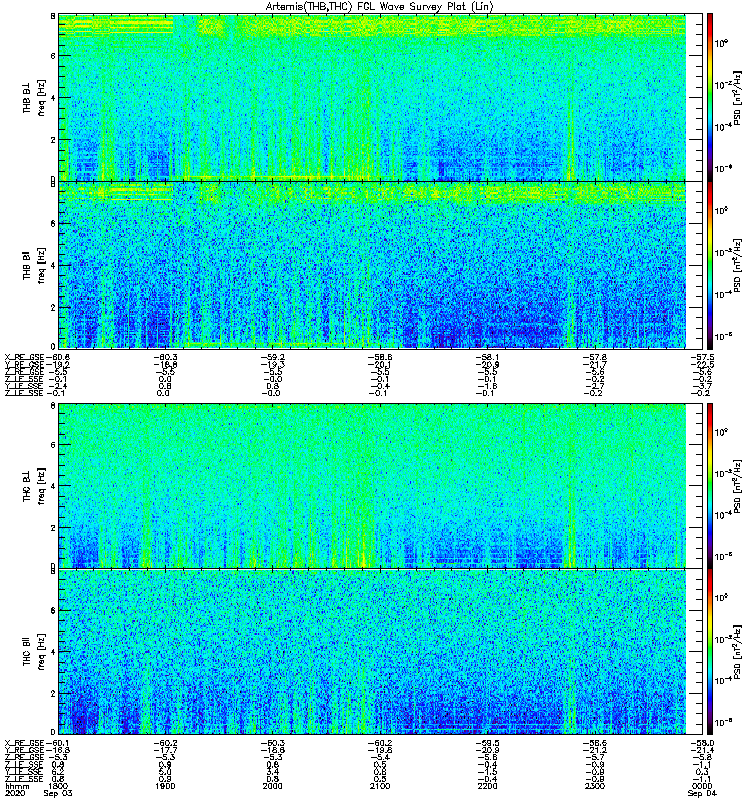The height and width of the screenshot is (800, 750).
Task: Click the '2' Hz tick label of the THC B⊥ panel
Action: click(x=53, y=528)
